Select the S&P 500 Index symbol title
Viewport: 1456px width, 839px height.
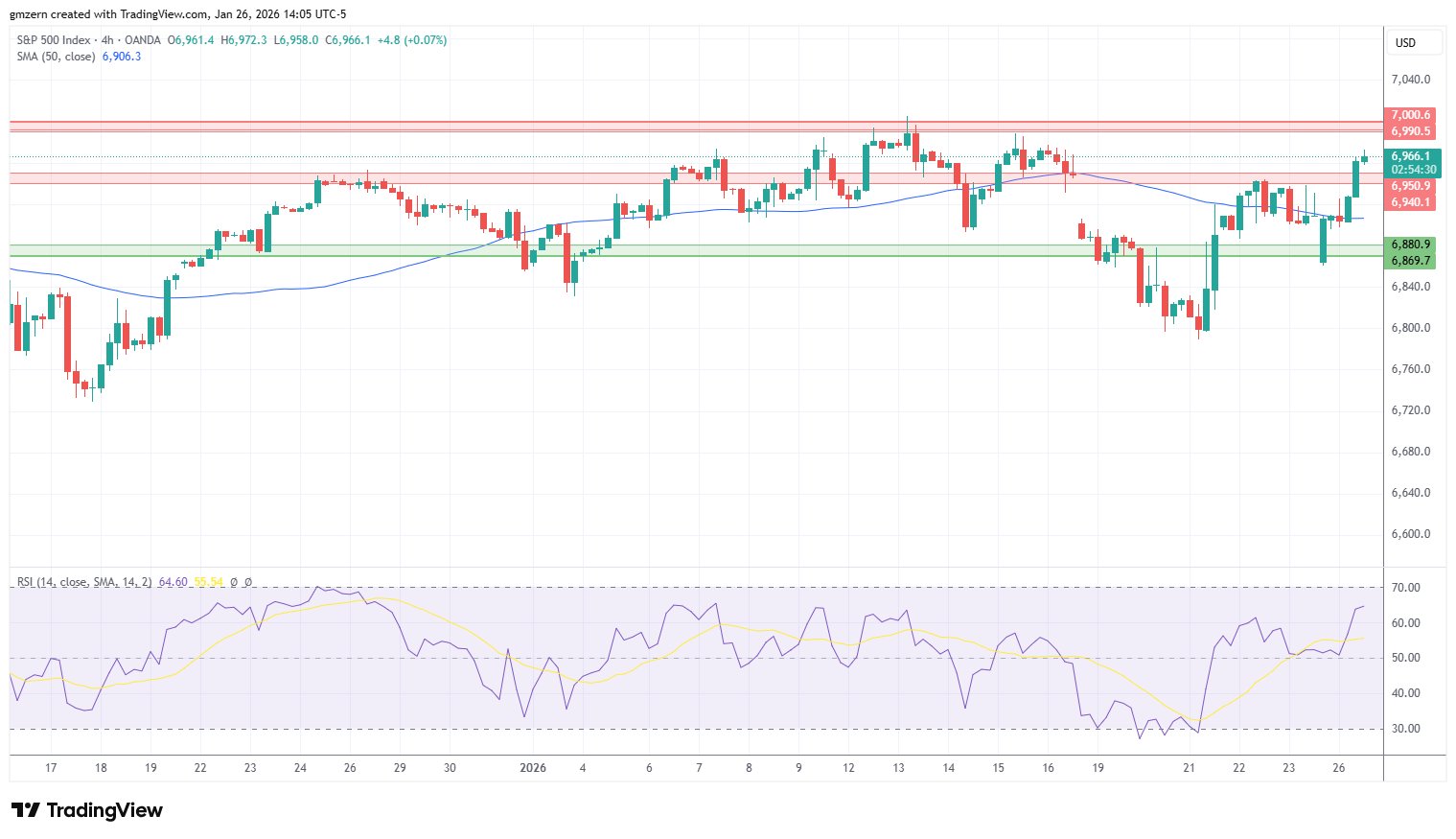pyautogui.click(x=54, y=40)
